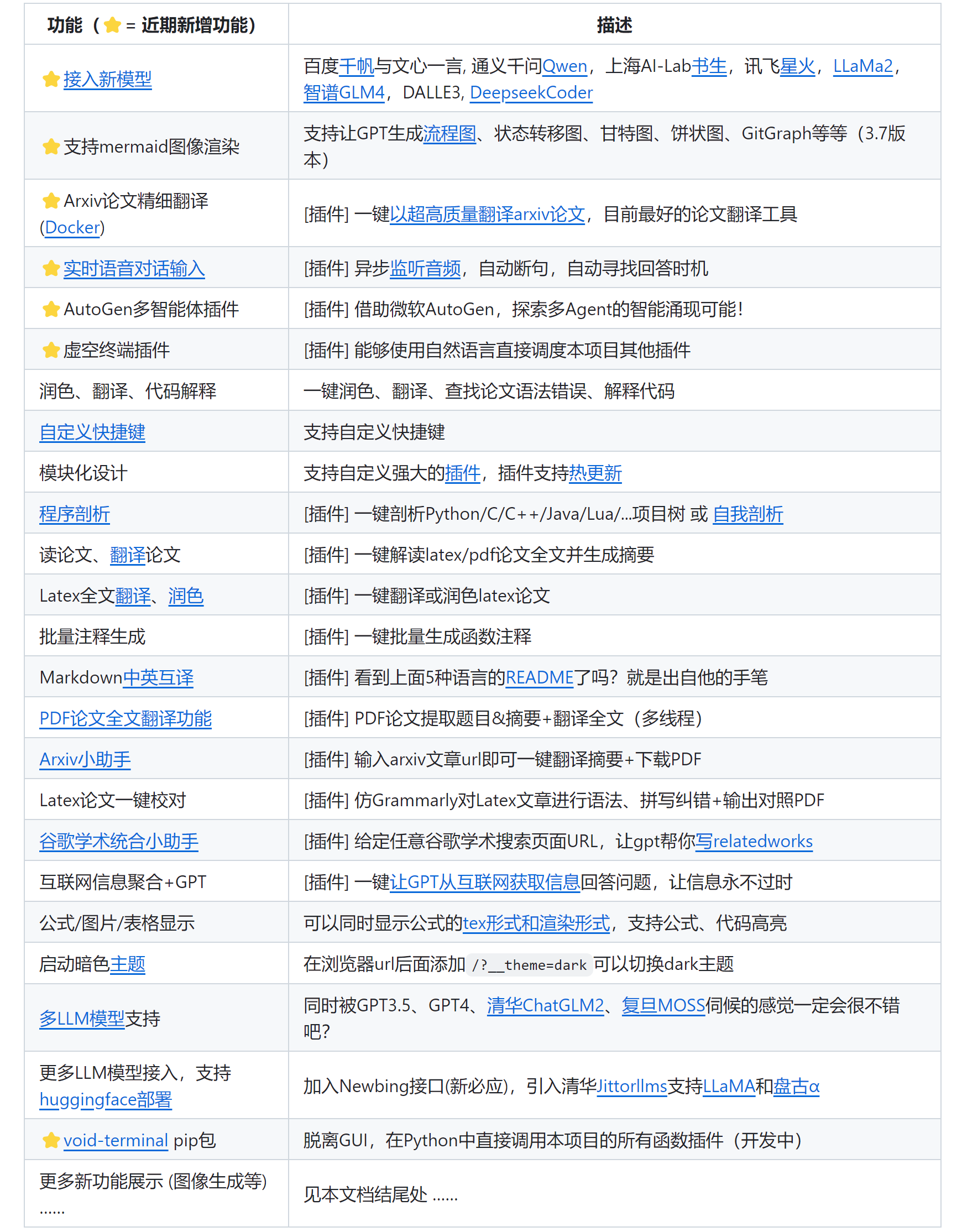This screenshot has height=1232, width=962.
Task: Open the PDF论文全文翻译功能 link
Action: tap(125, 718)
